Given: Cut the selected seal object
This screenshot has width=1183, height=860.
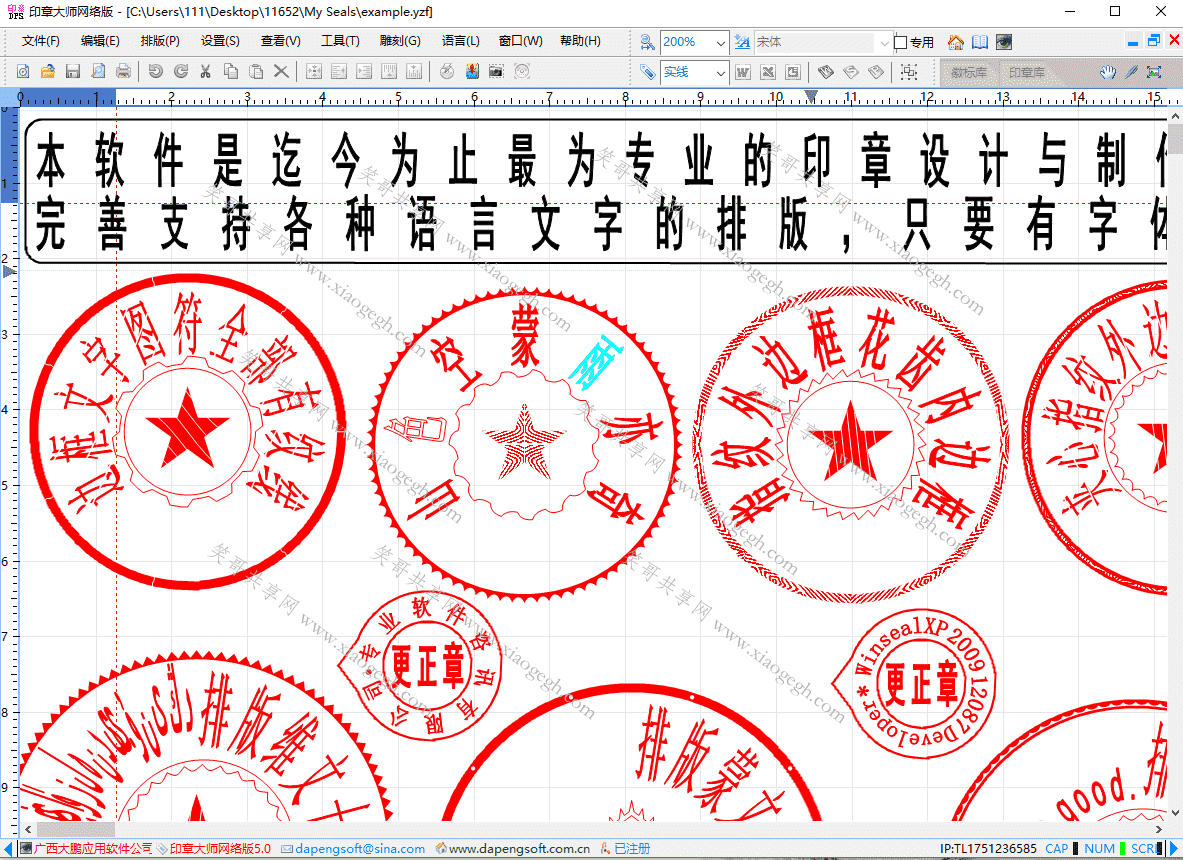Looking at the screenshot, I should click(x=205, y=72).
